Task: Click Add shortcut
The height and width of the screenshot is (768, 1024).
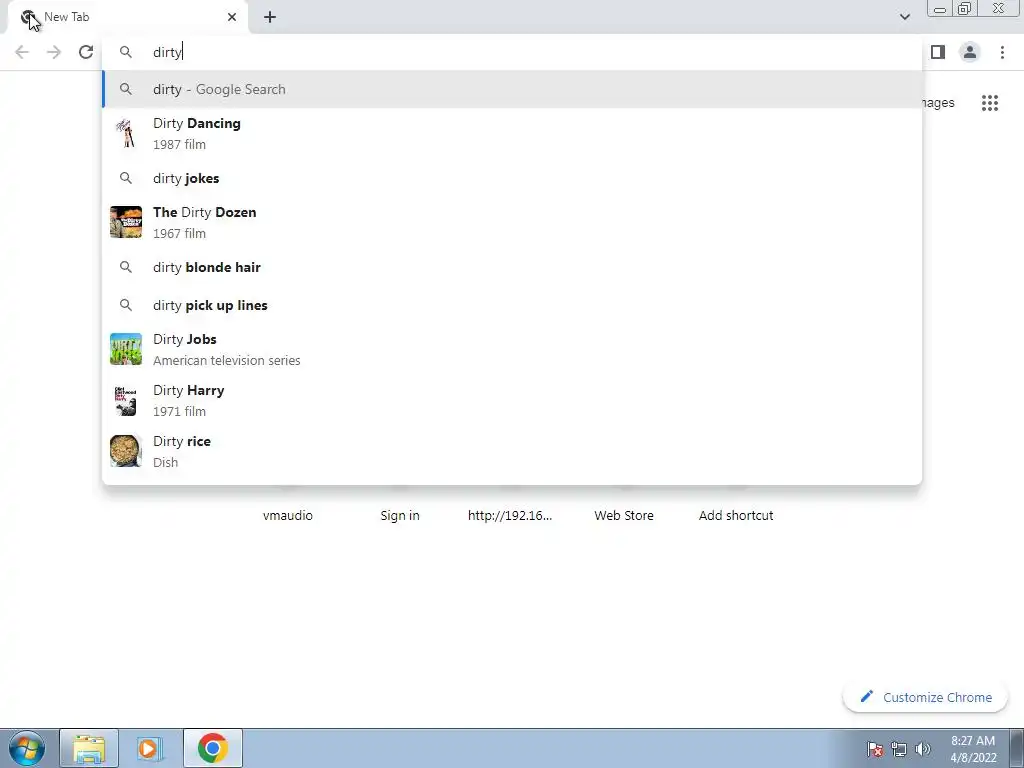Action: click(736, 515)
